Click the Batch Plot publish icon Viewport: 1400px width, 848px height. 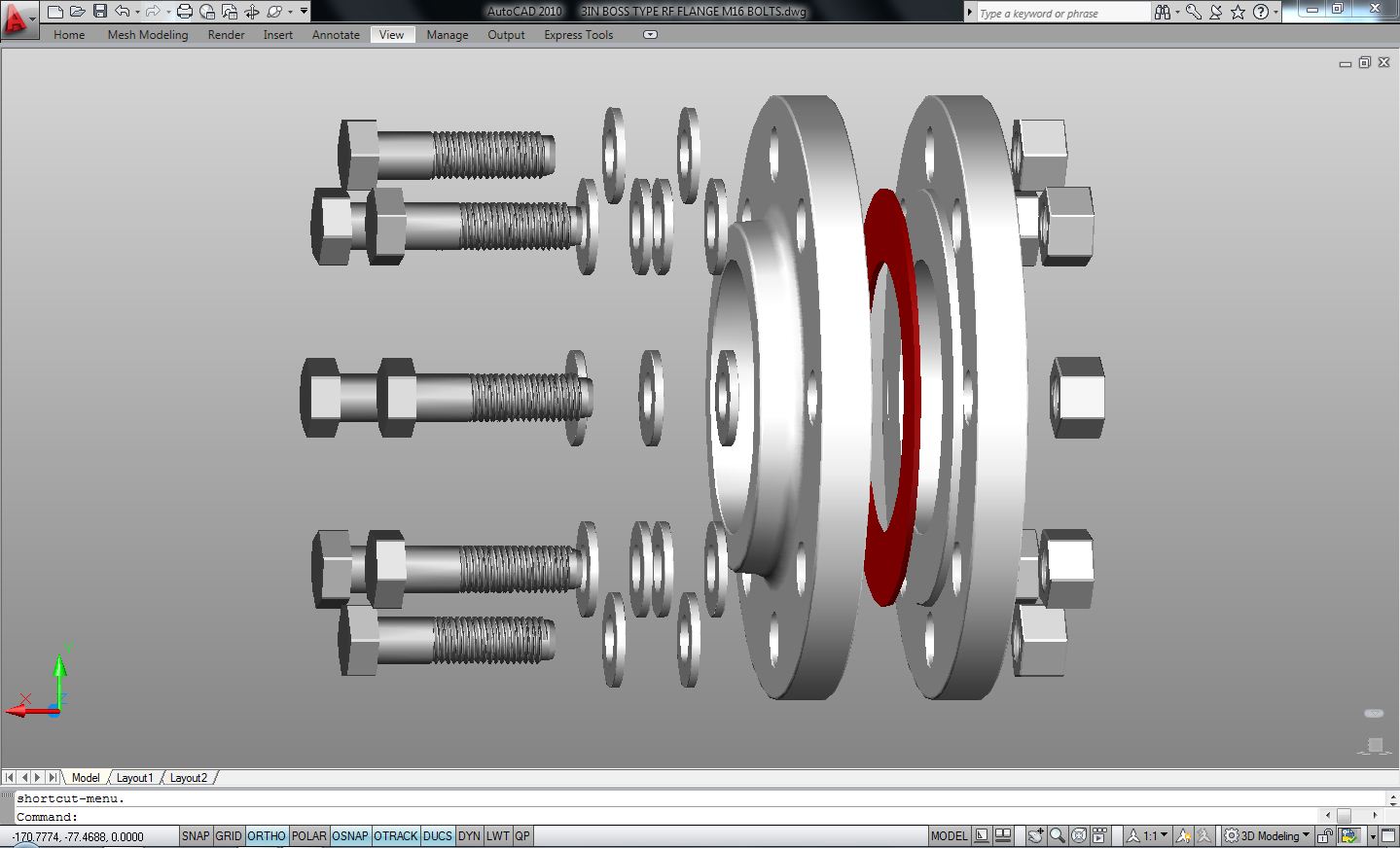point(230,12)
